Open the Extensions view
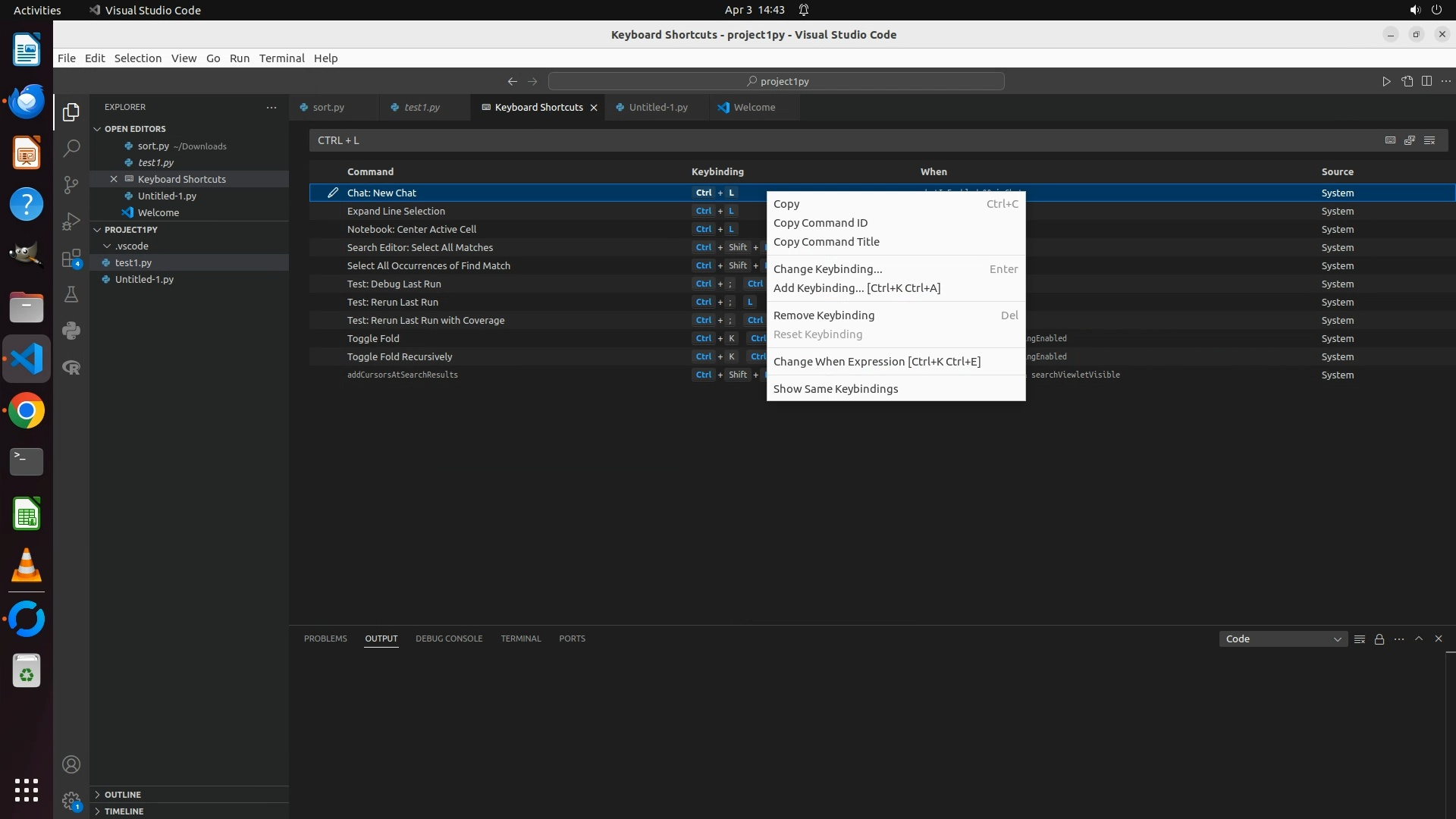The image size is (1456, 819). tap(71, 258)
